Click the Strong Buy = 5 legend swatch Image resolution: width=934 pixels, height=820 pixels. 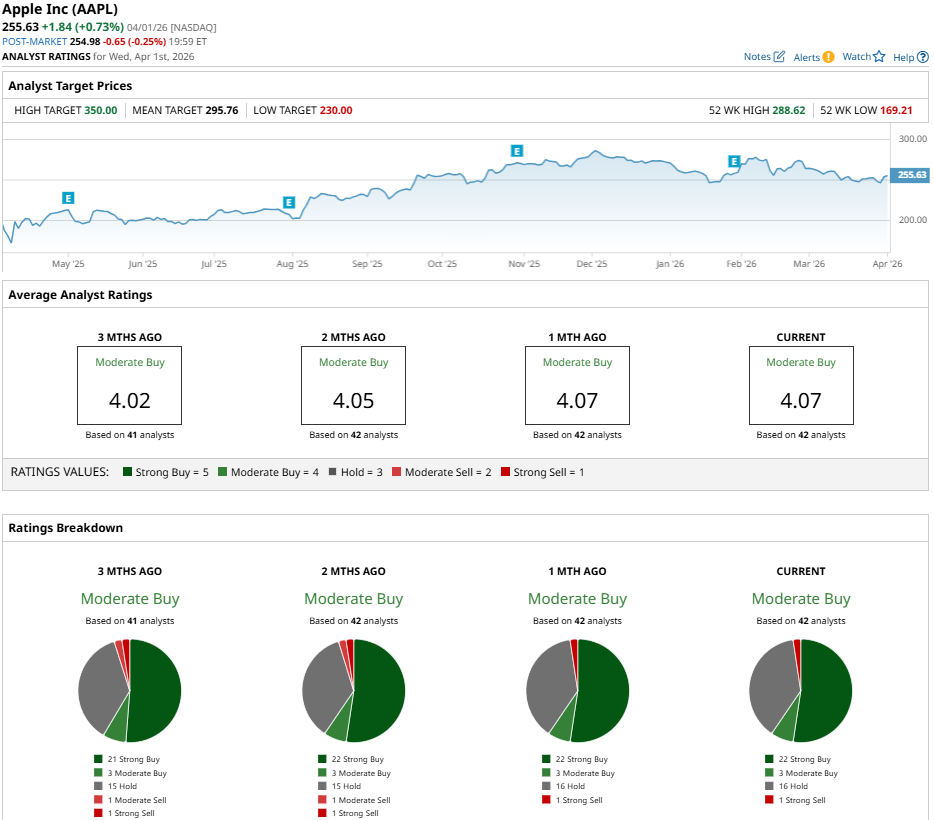point(128,472)
